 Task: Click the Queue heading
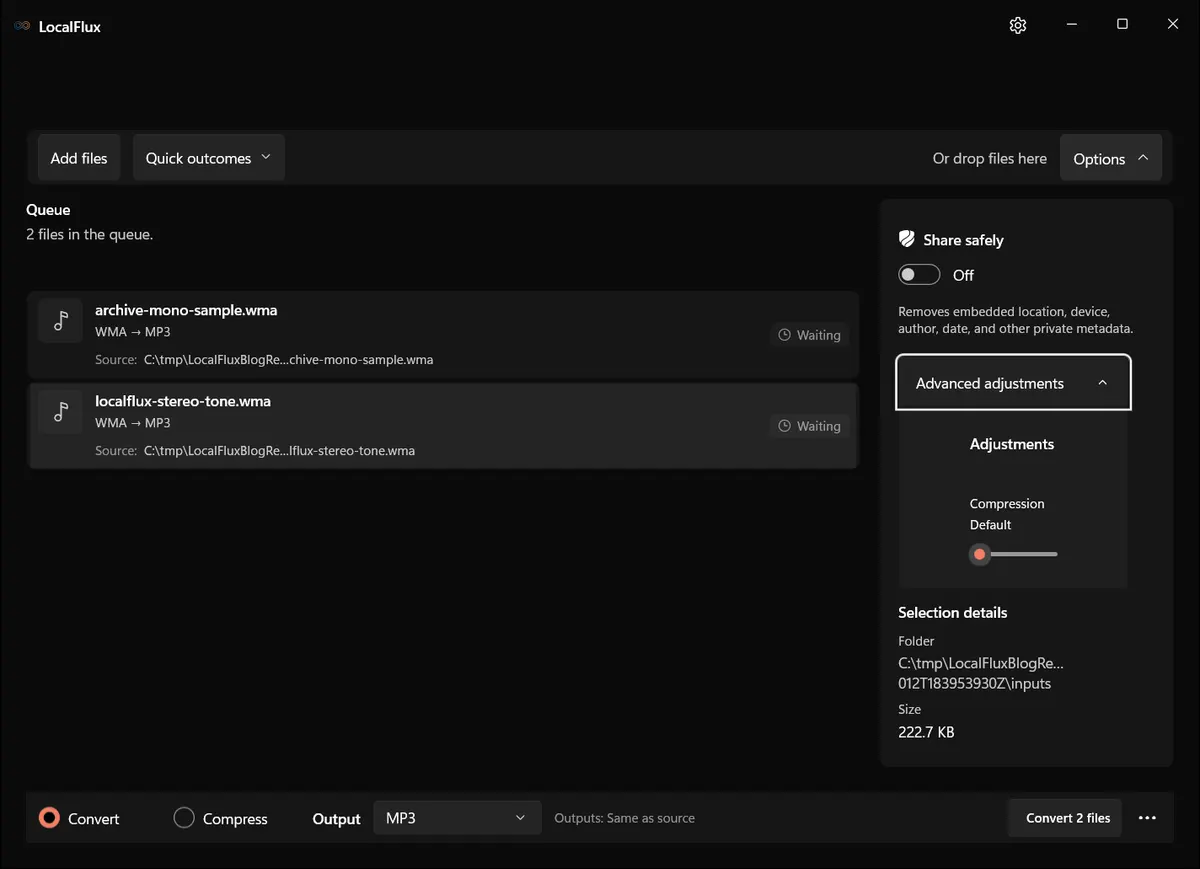[x=48, y=210]
